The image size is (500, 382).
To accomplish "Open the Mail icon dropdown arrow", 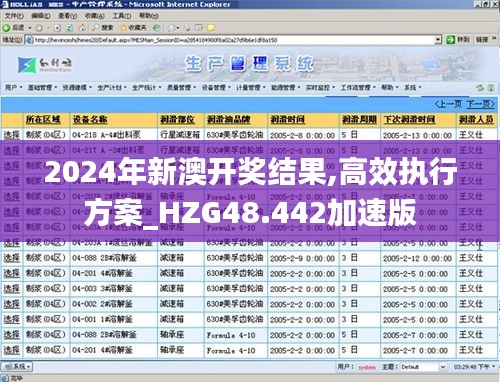I will pos(178,28).
